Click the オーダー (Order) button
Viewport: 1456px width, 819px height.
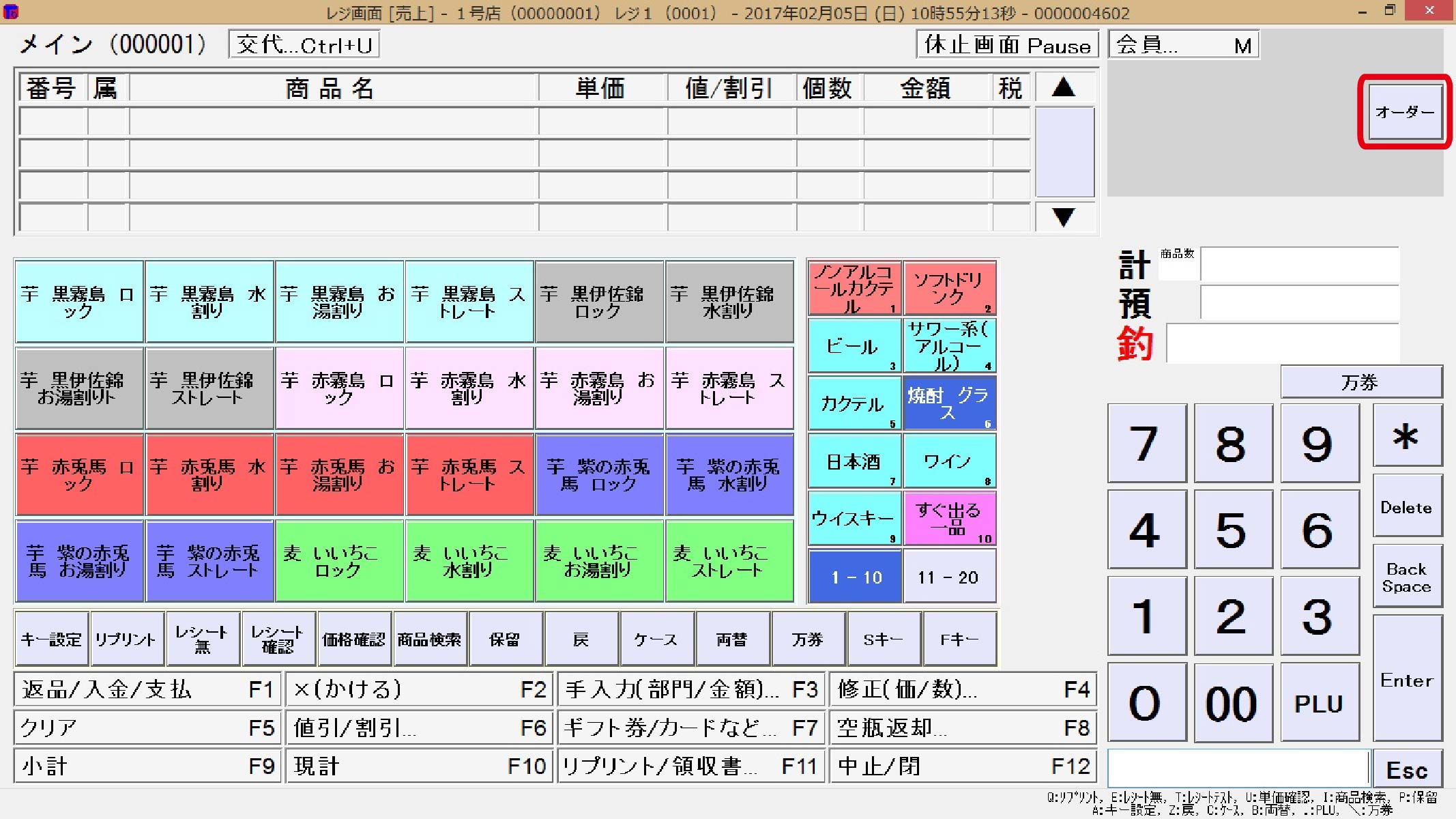[x=1404, y=112]
